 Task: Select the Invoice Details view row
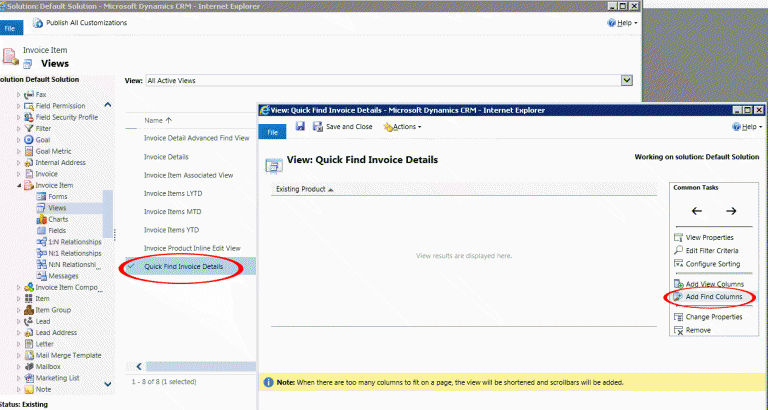coord(166,157)
